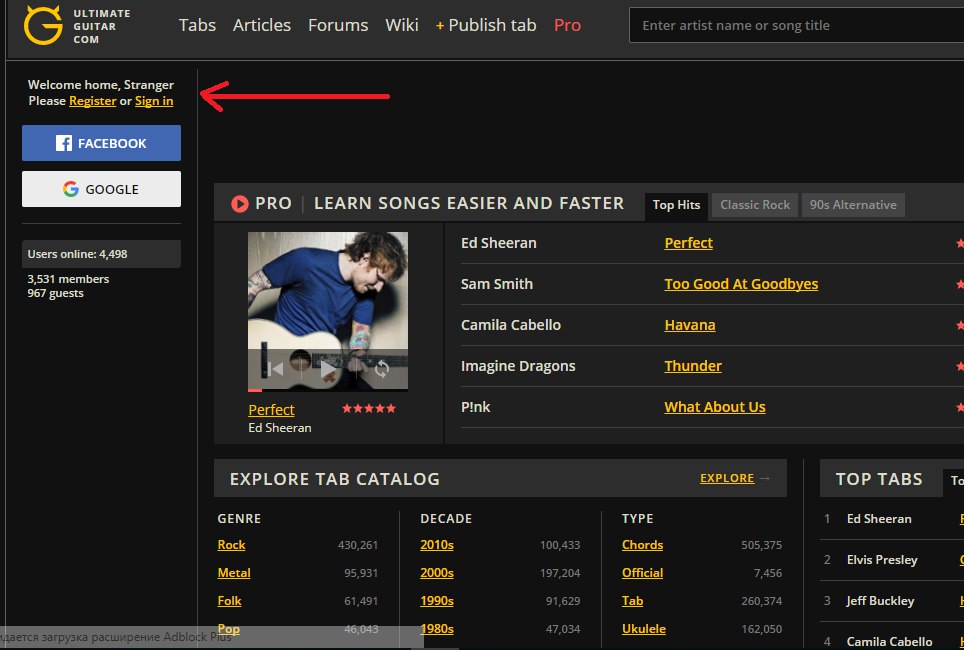Image resolution: width=964 pixels, height=650 pixels.
Task: Filter tabs by the 1980s decade
Action: (x=437, y=629)
